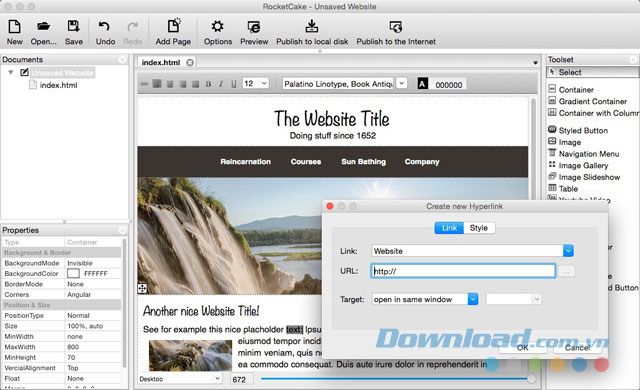Click the MaxWidth 800 value
The height and width of the screenshot is (390, 640).
click(x=94, y=347)
